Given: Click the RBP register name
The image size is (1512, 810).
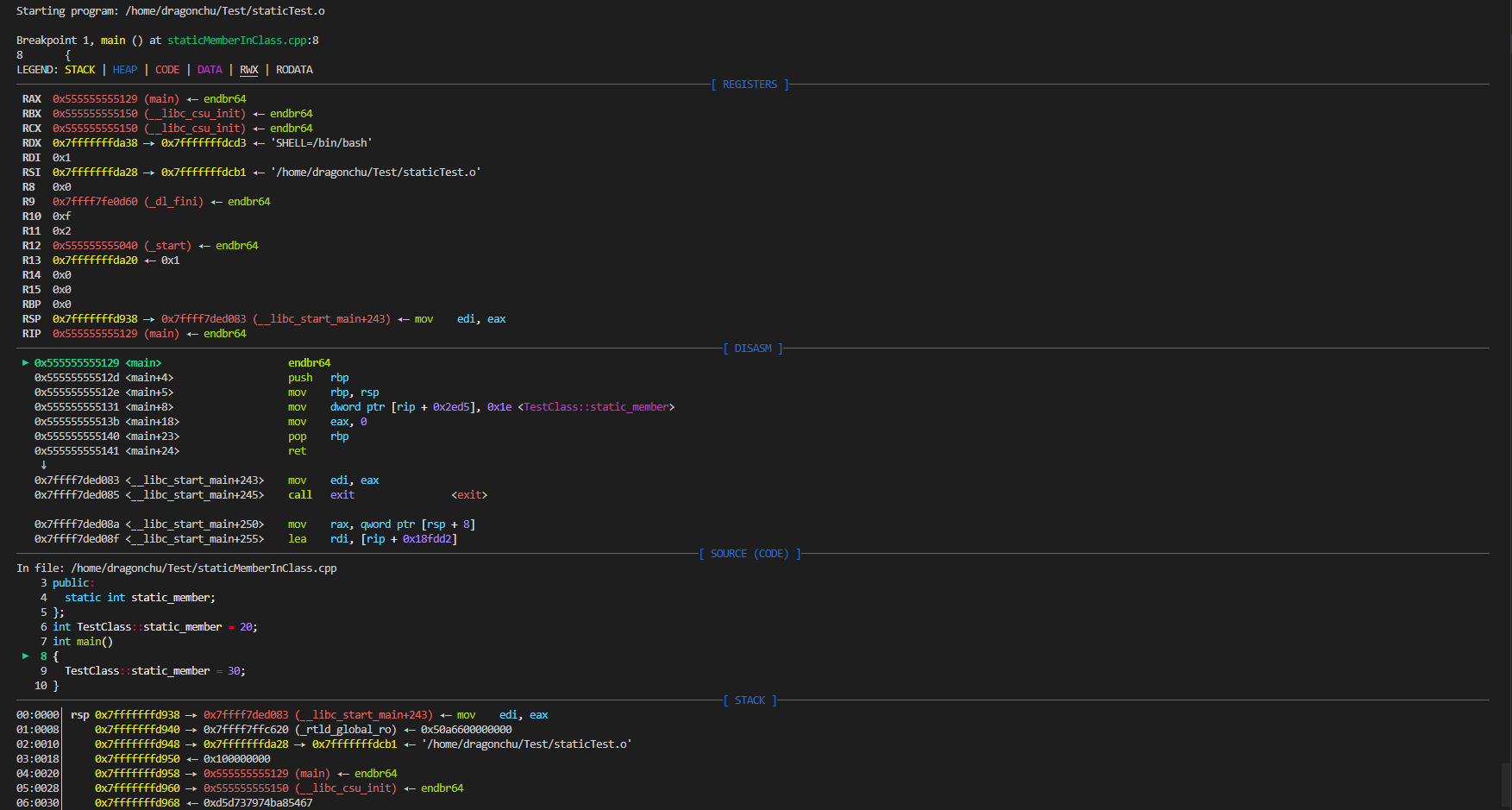Looking at the screenshot, I should pos(32,305).
